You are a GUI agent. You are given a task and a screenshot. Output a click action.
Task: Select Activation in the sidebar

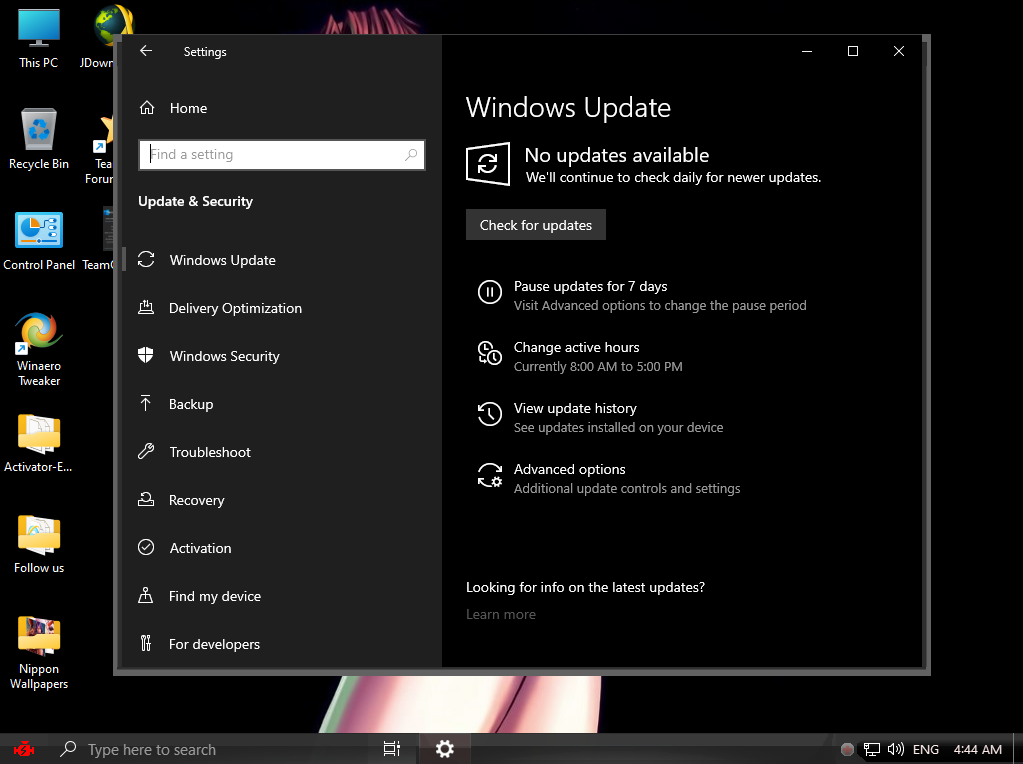click(200, 548)
